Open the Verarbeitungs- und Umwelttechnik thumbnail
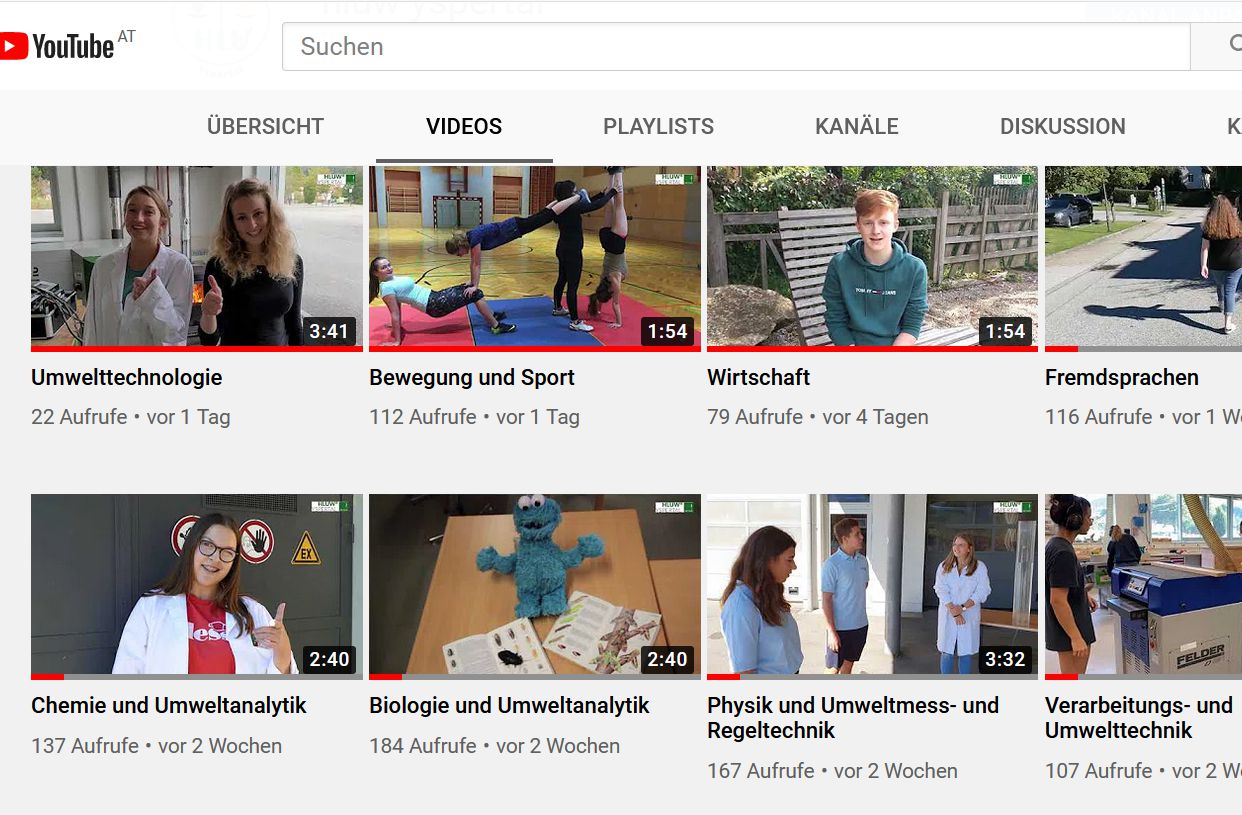The image size is (1242, 815). coord(1143,585)
